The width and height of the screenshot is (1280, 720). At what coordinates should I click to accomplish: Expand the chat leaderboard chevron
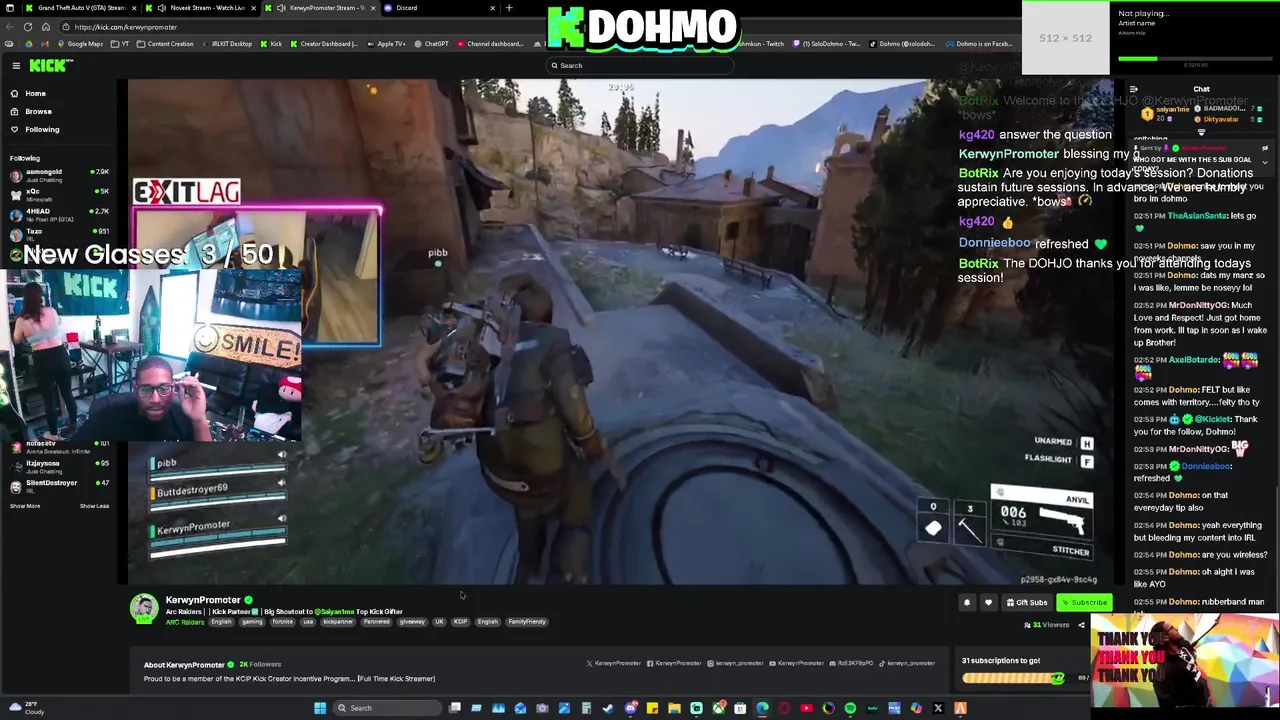click(x=1201, y=132)
